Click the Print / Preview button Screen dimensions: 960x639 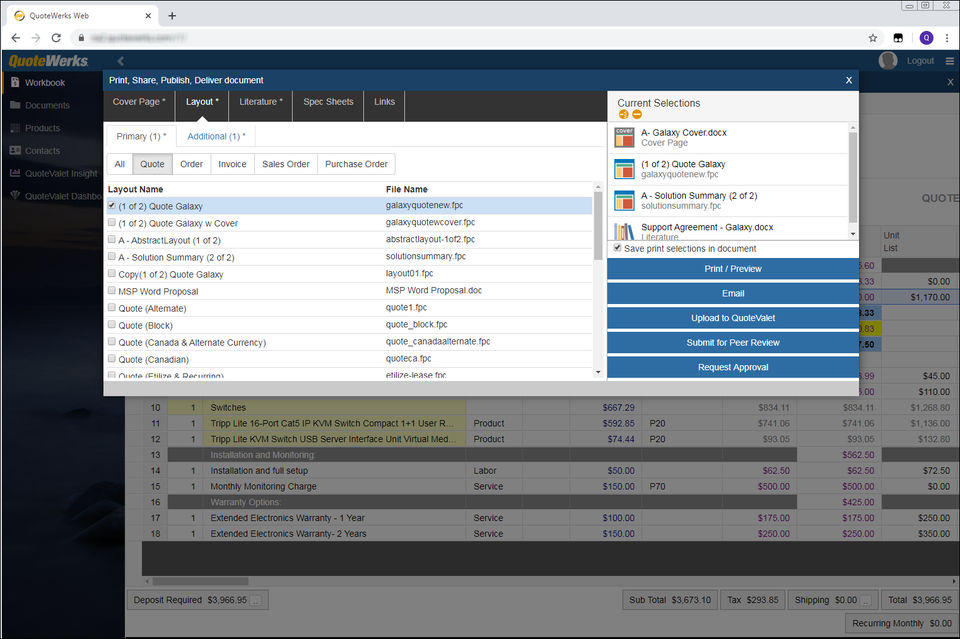tap(733, 269)
